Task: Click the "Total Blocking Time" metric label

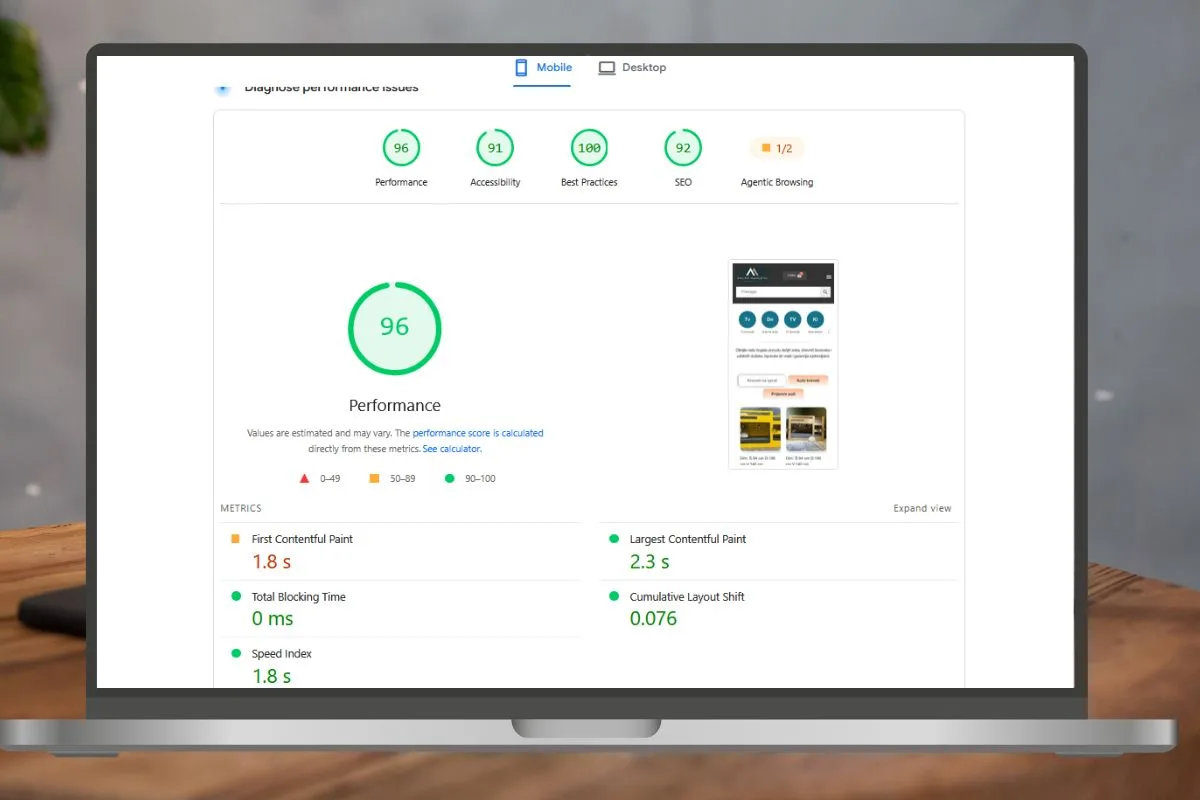Action: coord(299,597)
